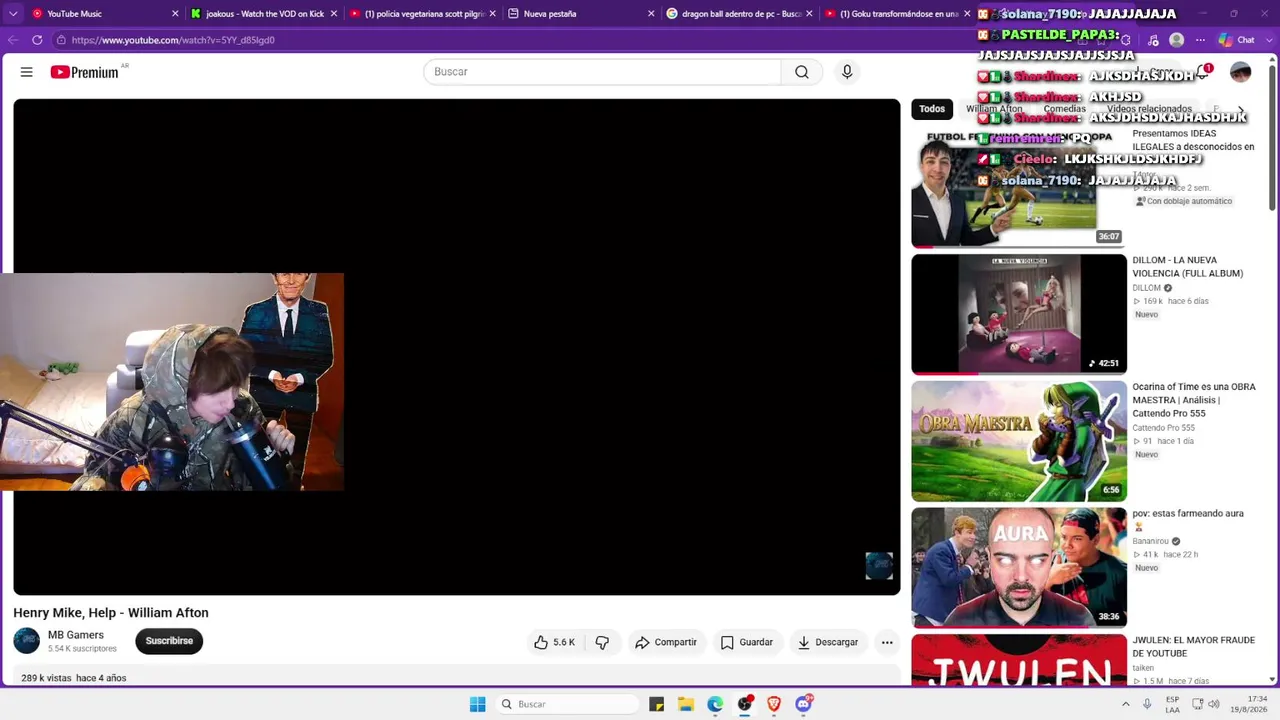Open the Windows Start menu
The width and height of the screenshot is (1280, 720).
pos(478,704)
